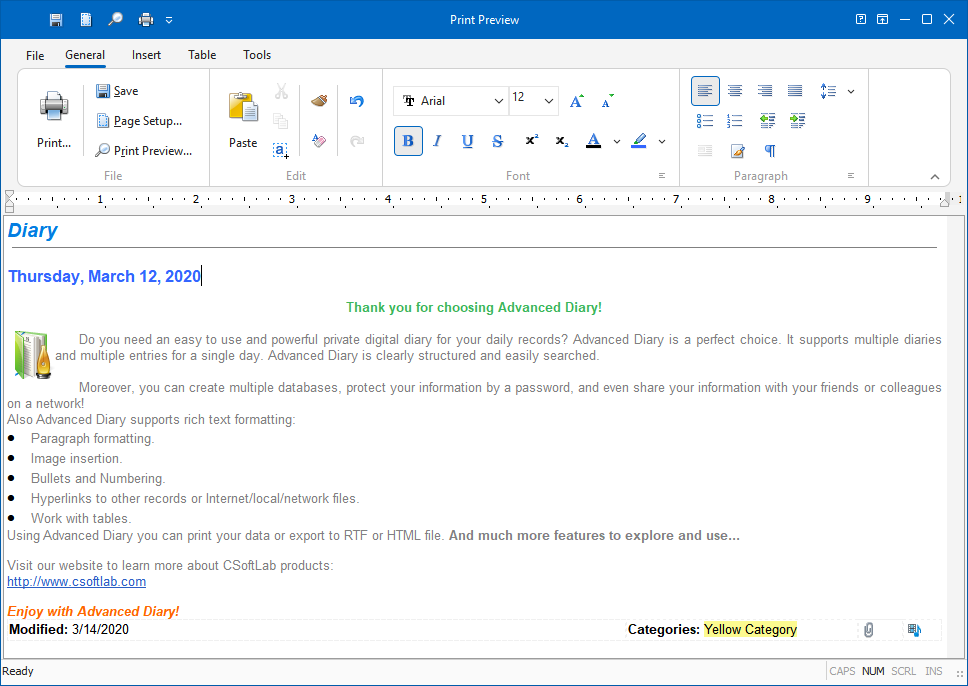Viewport: 968px width, 686px height.
Task: Click the ribbon display options icon in title bar
Action: (883, 19)
